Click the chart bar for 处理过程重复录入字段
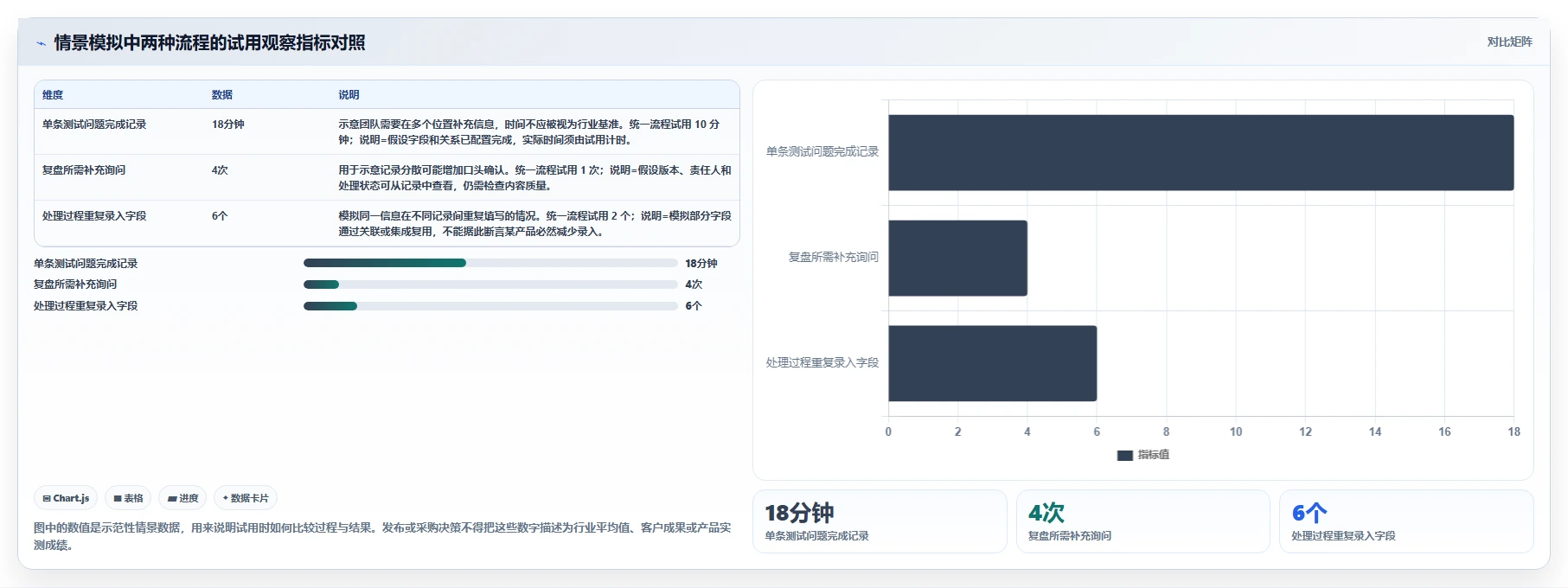The width and height of the screenshot is (1568, 588). coord(993,363)
